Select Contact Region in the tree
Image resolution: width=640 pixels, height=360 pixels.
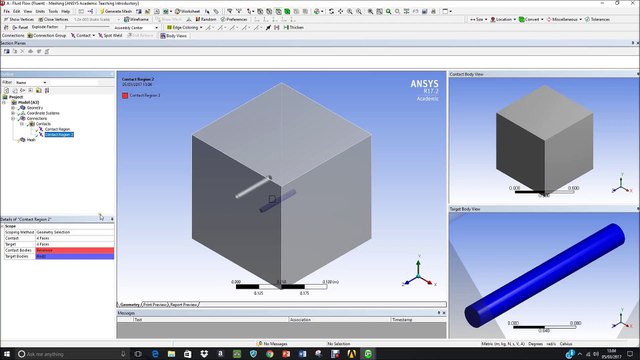(58, 129)
